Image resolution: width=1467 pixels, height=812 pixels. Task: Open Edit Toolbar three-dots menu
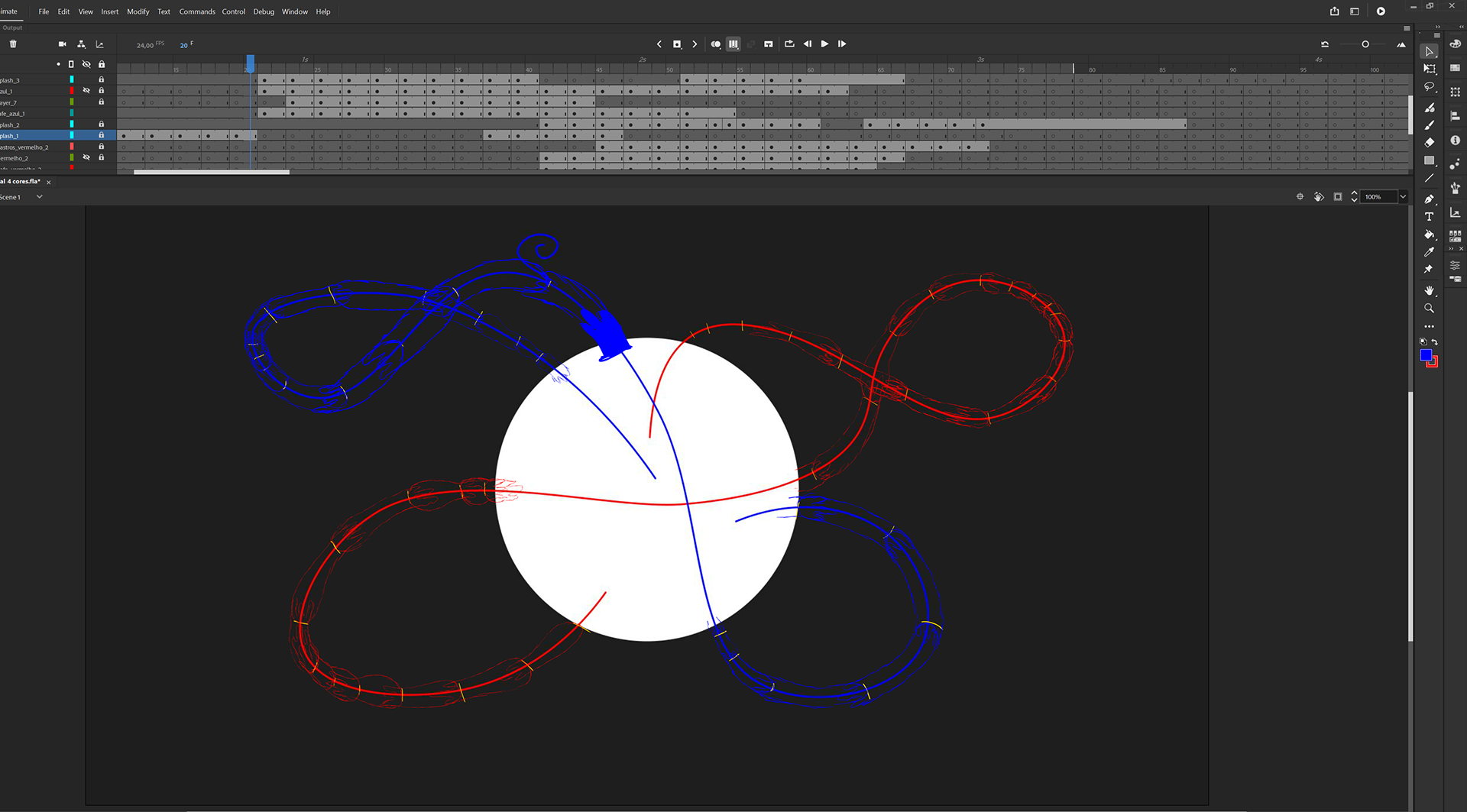1429,326
